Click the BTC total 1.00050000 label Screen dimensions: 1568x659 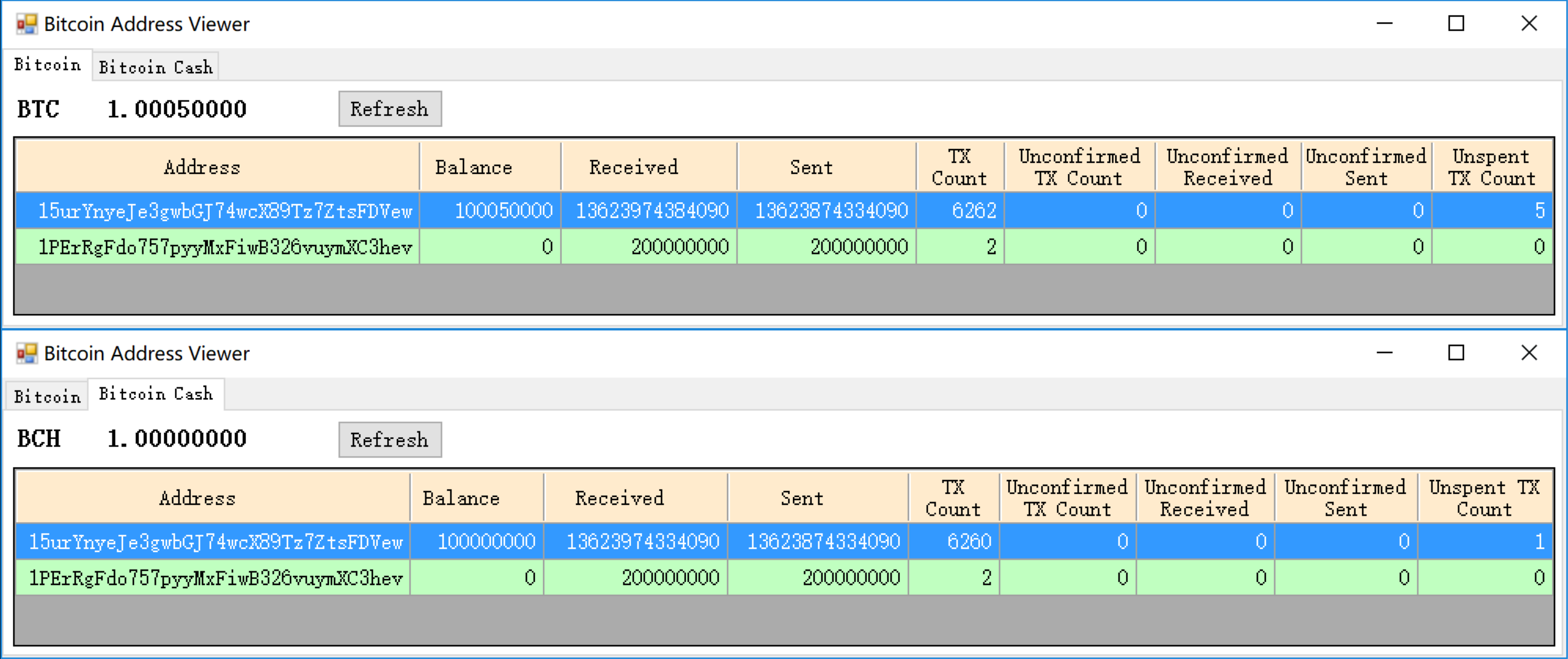click(x=177, y=109)
